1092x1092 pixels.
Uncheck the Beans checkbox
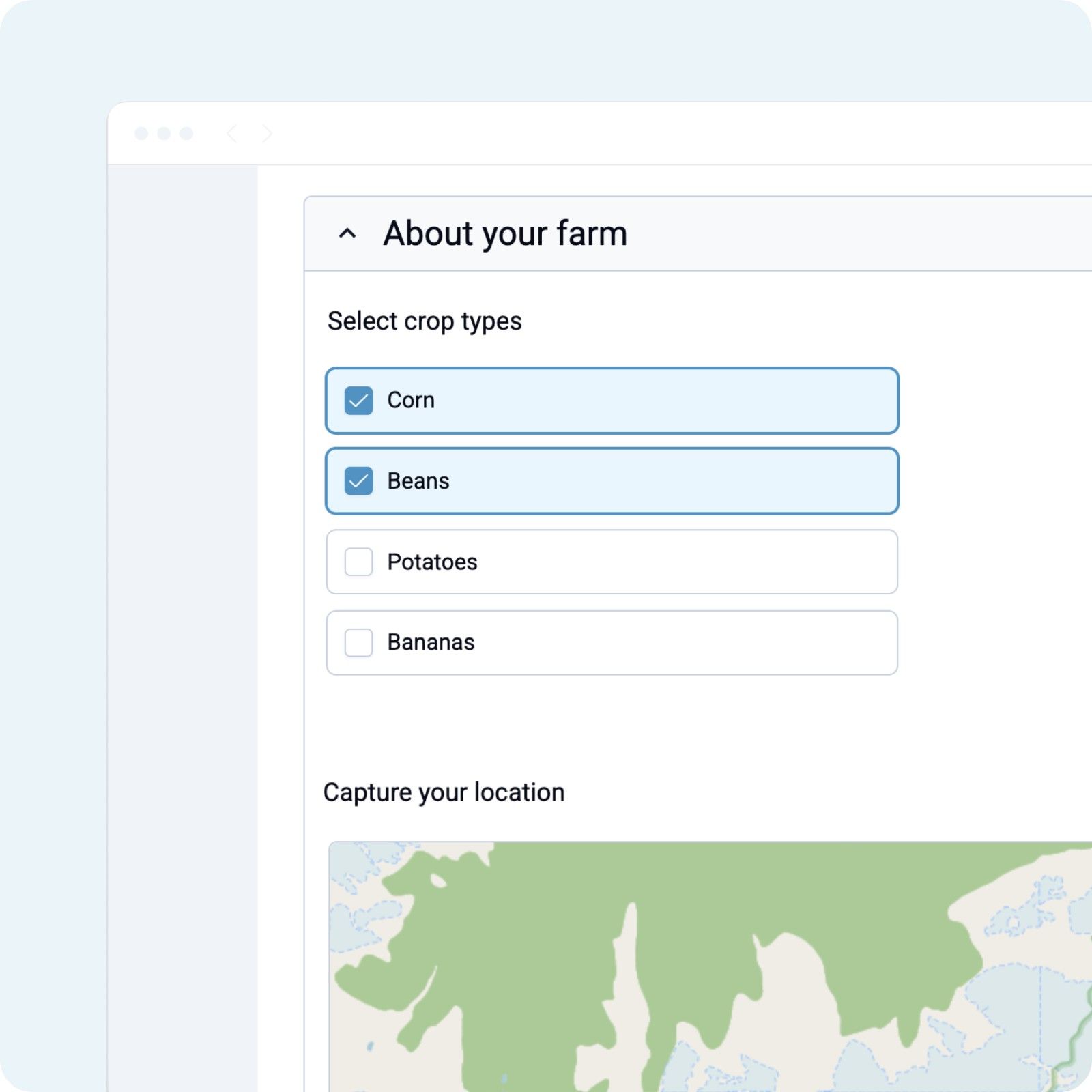pyautogui.click(x=358, y=481)
